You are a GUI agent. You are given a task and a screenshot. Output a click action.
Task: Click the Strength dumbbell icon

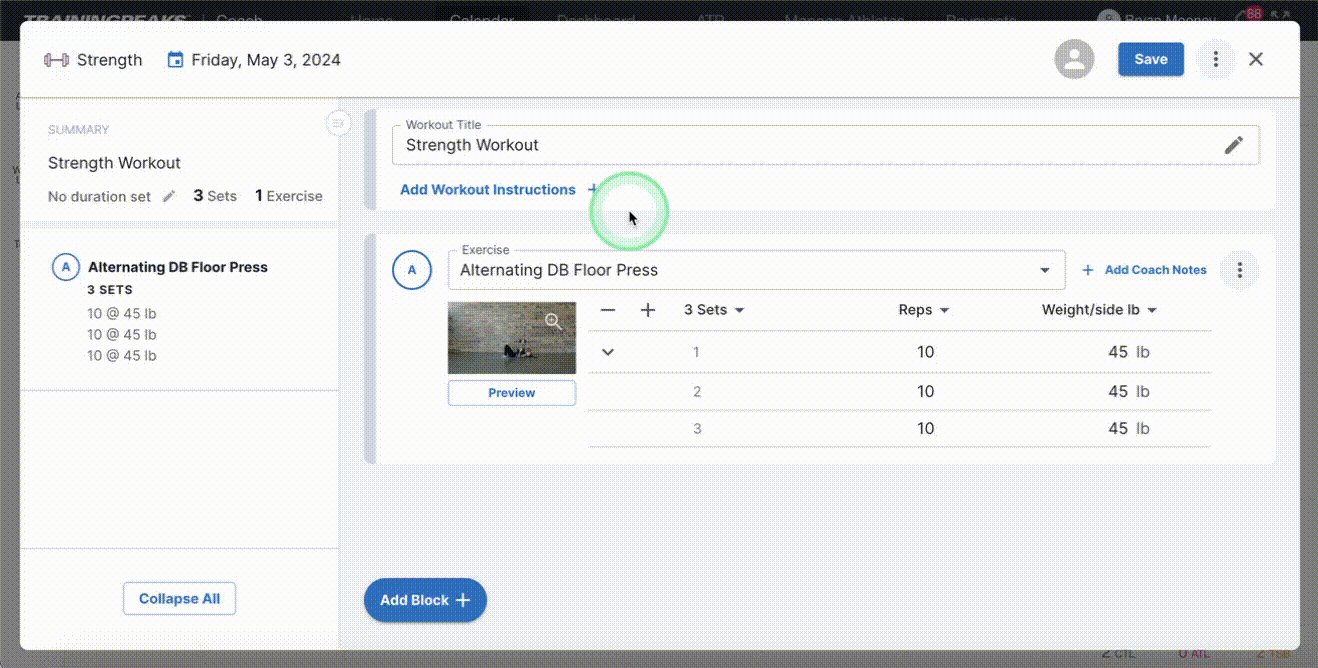pyautogui.click(x=55, y=59)
